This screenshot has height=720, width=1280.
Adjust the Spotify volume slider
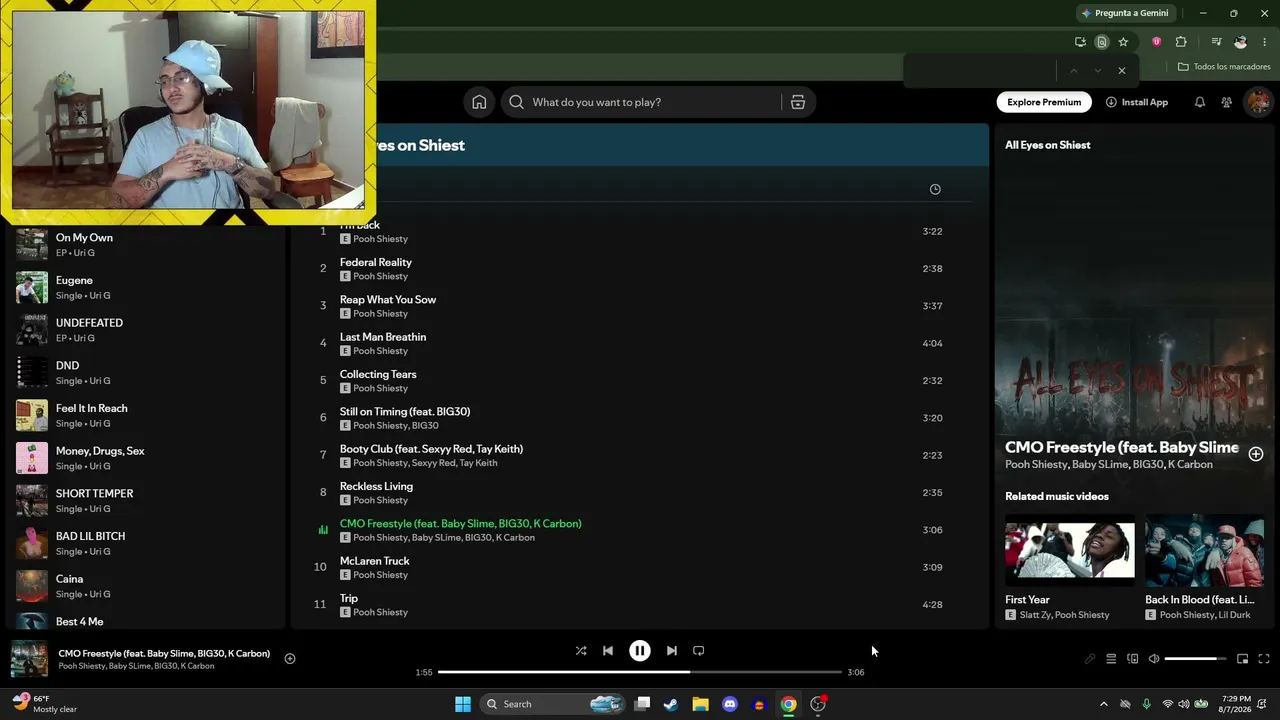(x=1196, y=659)
